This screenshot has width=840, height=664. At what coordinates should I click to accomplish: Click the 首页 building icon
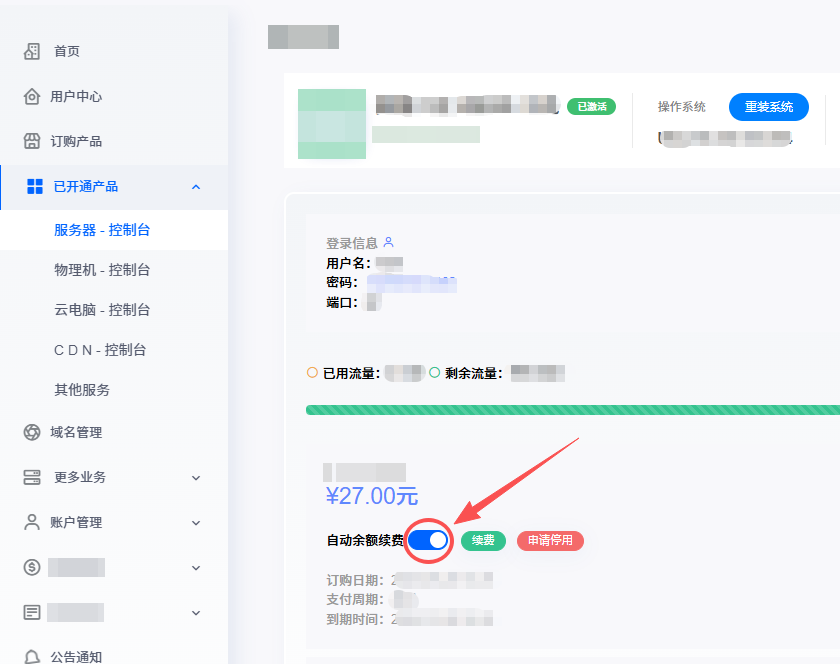[32, 51]
